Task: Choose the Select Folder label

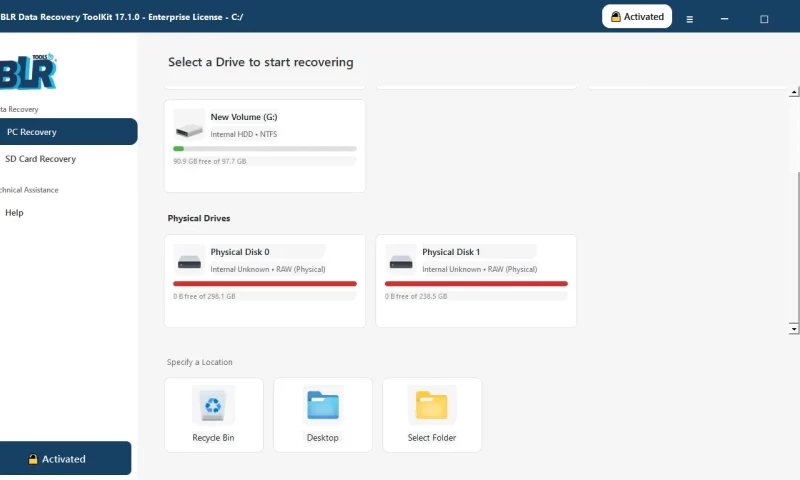Action: (432, 438)
